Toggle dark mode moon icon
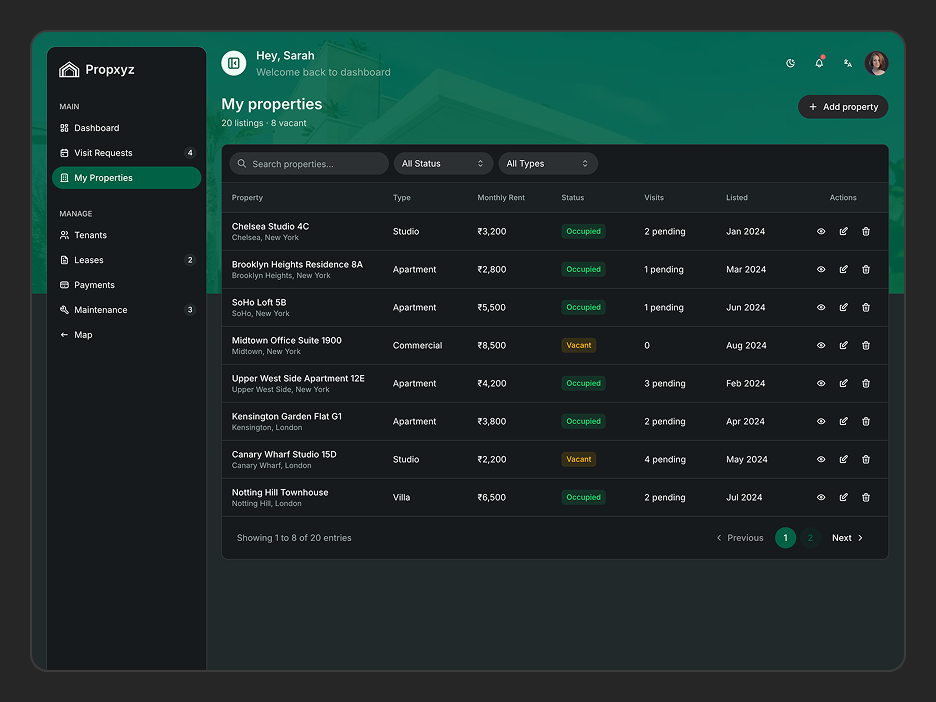 tap(790, 63)
